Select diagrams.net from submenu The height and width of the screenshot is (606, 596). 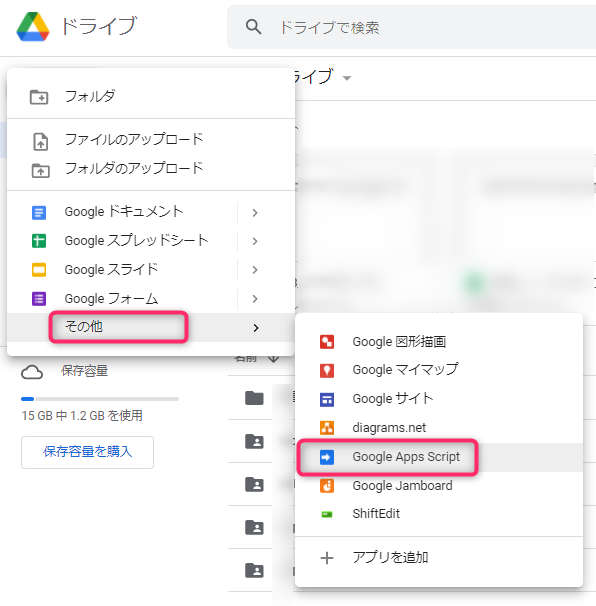[x=439, y=428]
